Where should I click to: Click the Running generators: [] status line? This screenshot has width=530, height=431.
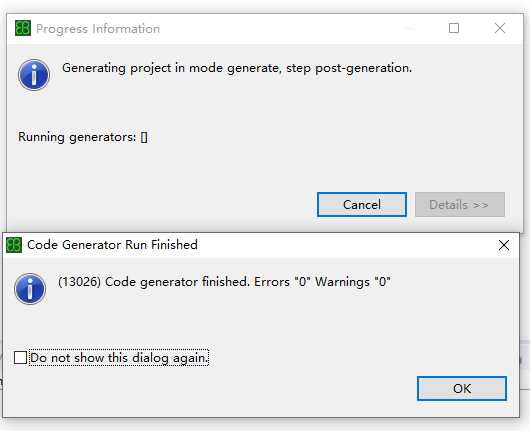[83, 137]
